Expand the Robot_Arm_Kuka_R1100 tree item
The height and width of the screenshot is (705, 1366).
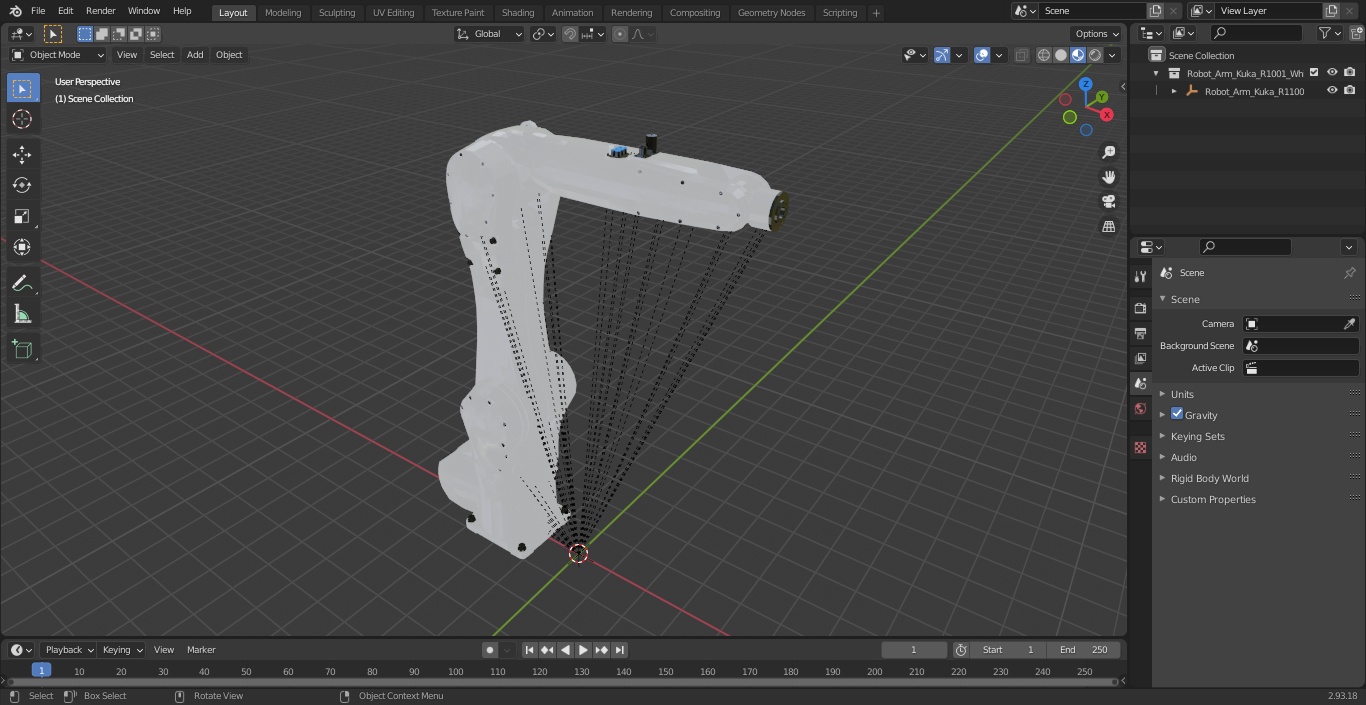click(x=1174, y=91)
